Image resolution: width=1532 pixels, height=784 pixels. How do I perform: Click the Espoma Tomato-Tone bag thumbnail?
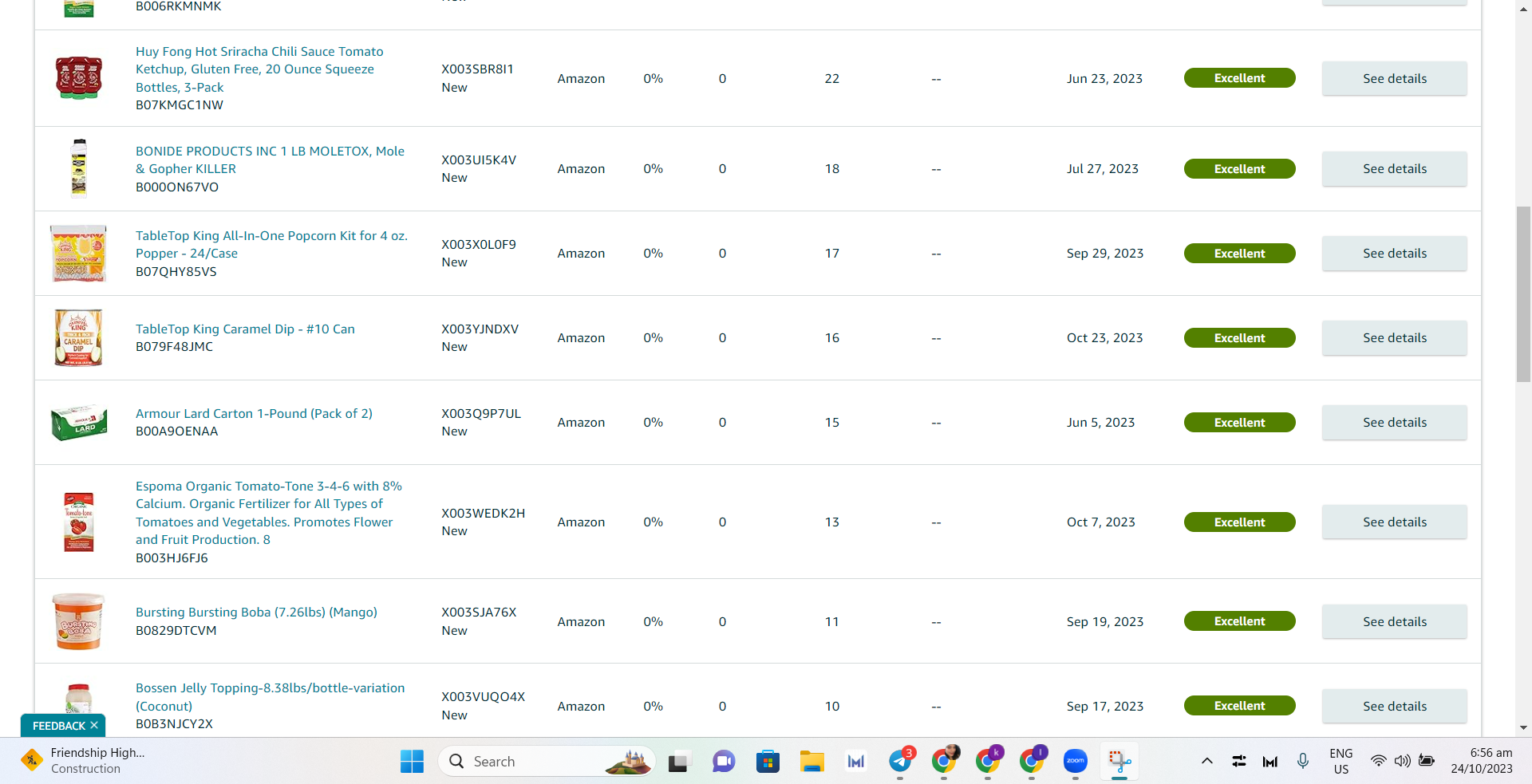pos(78,522)
